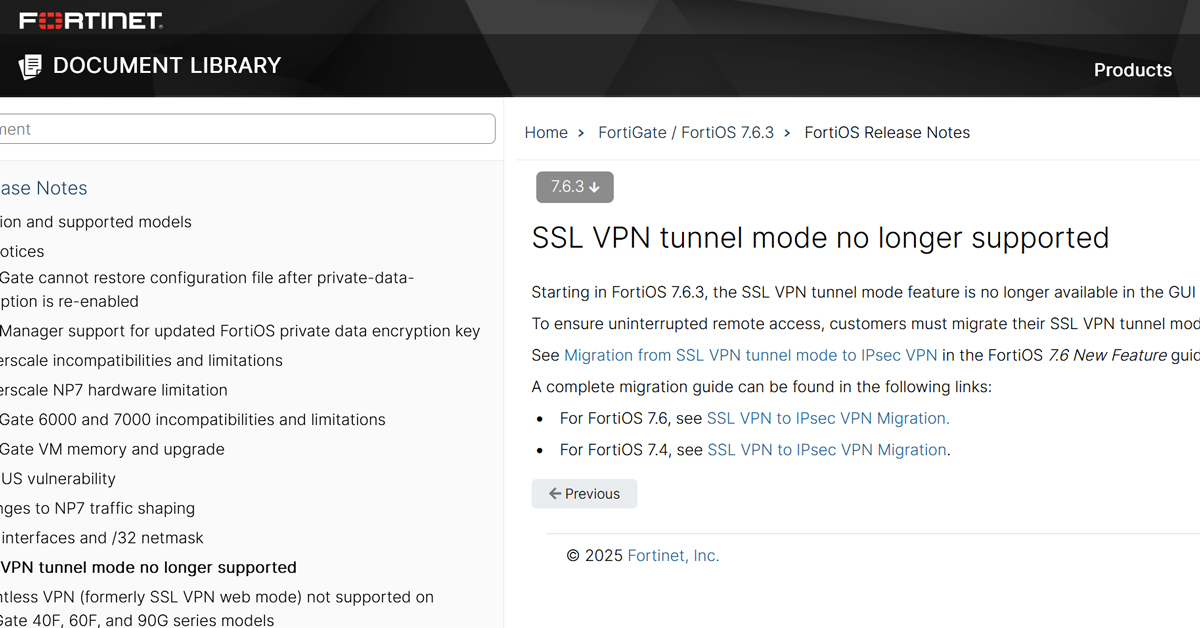Screen dimensions: 1200x628
Task: Click the Previous button
Action: click(x=584, y=494)
